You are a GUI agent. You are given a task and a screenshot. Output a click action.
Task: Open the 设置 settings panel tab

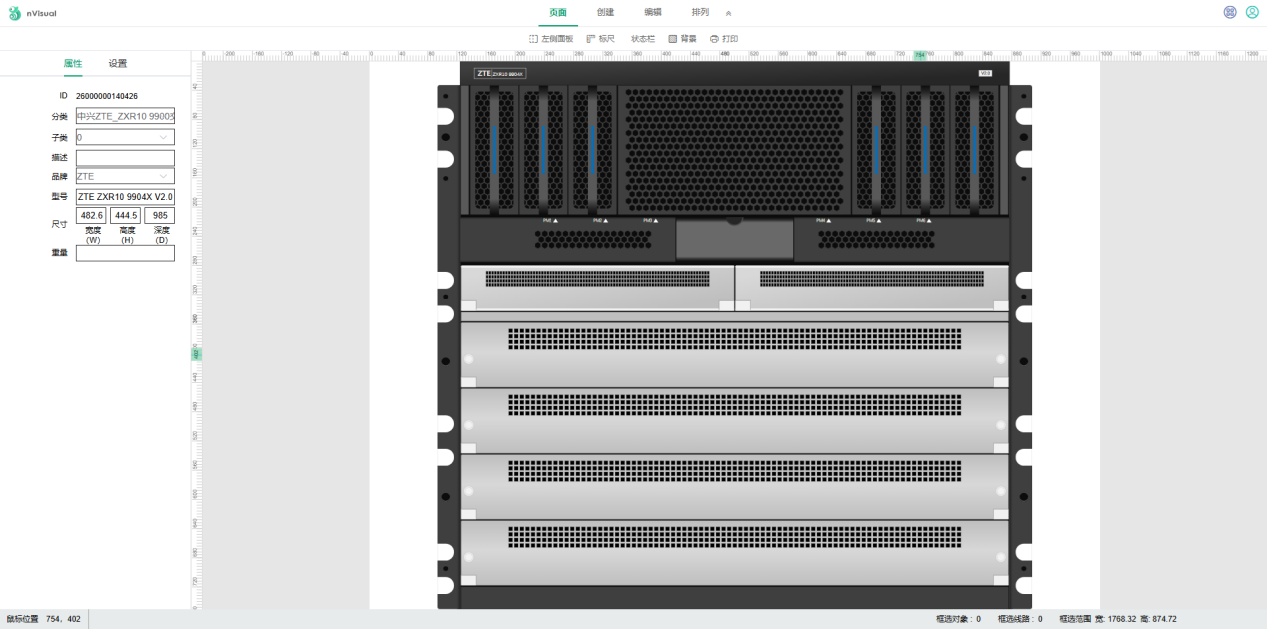pos(118,63)
